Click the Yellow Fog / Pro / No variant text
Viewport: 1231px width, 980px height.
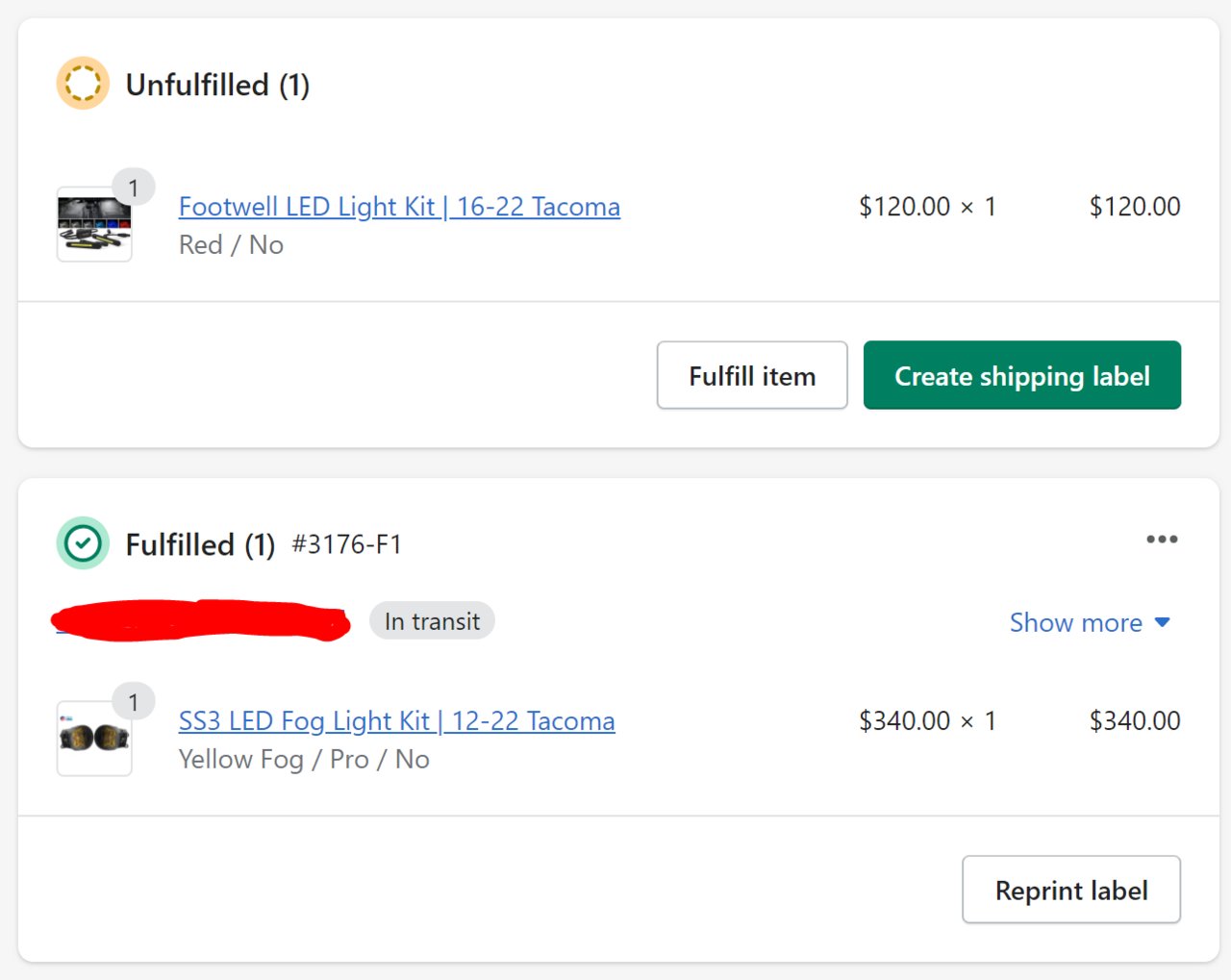(304, 760)
